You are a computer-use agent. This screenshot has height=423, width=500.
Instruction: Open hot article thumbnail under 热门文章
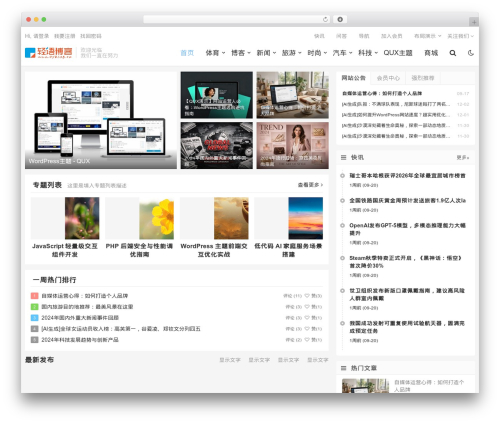tap(365, 386)
